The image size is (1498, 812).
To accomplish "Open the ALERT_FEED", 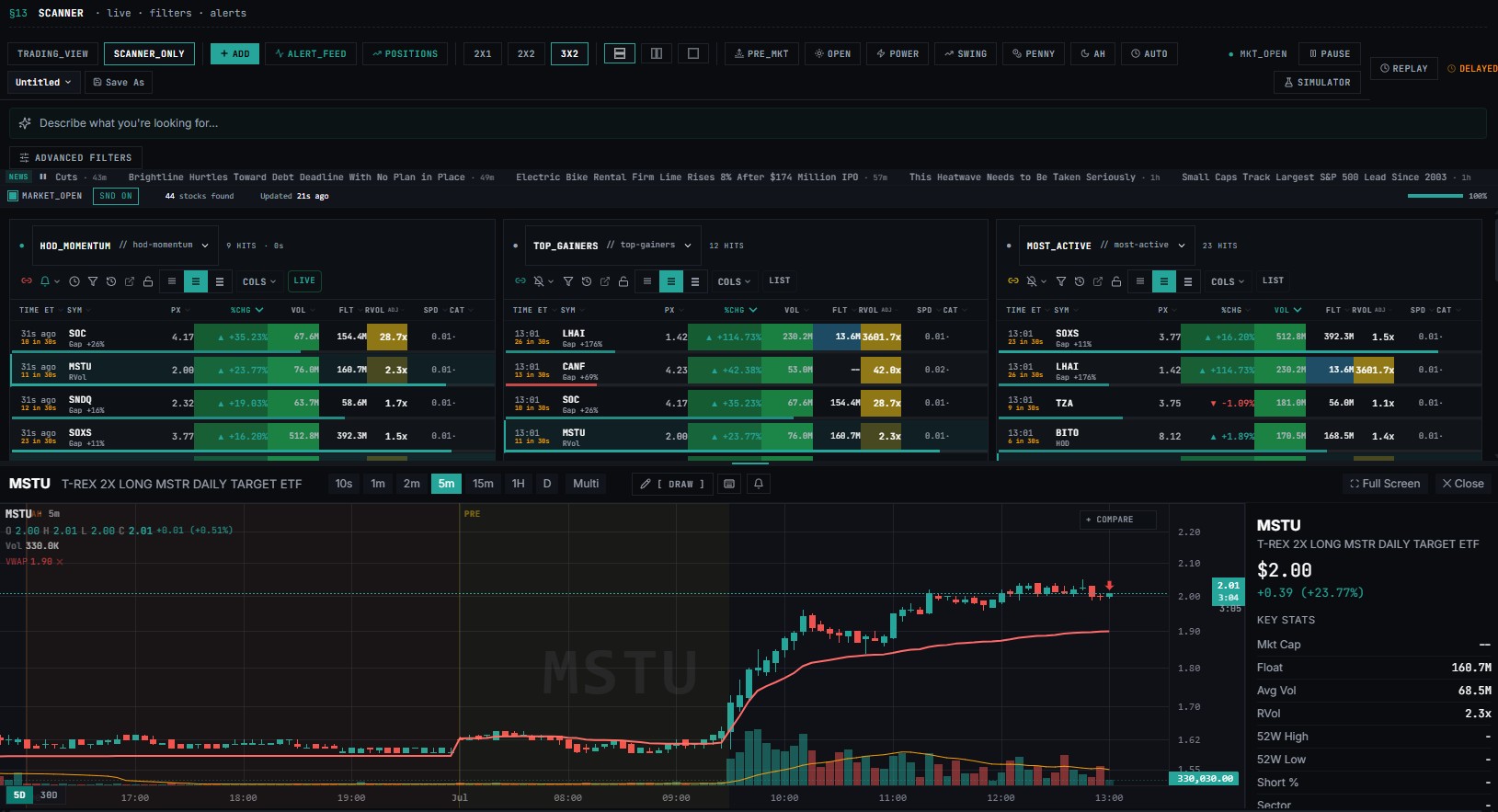I will pos(311,53).
